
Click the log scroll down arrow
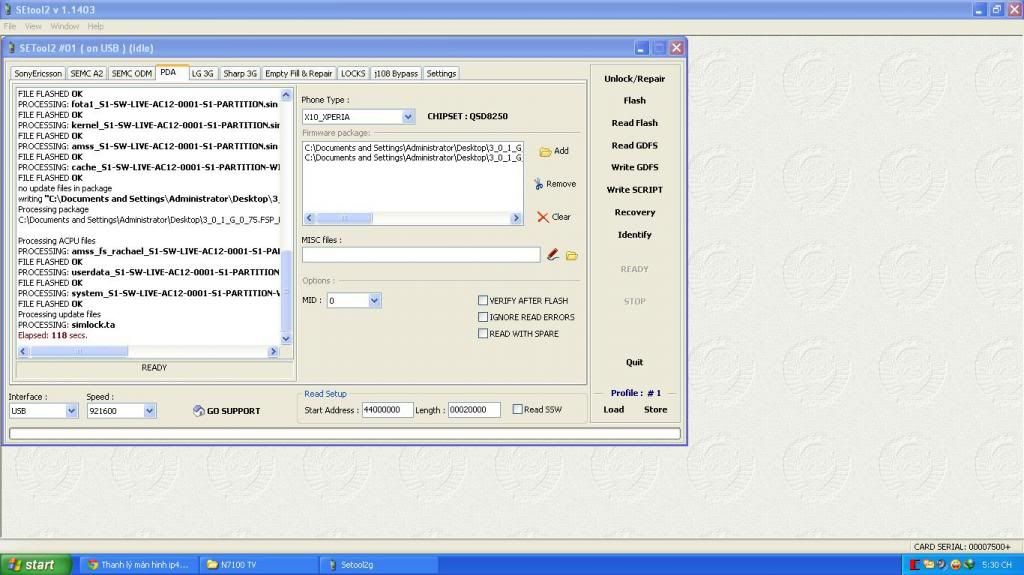[286, 338]
